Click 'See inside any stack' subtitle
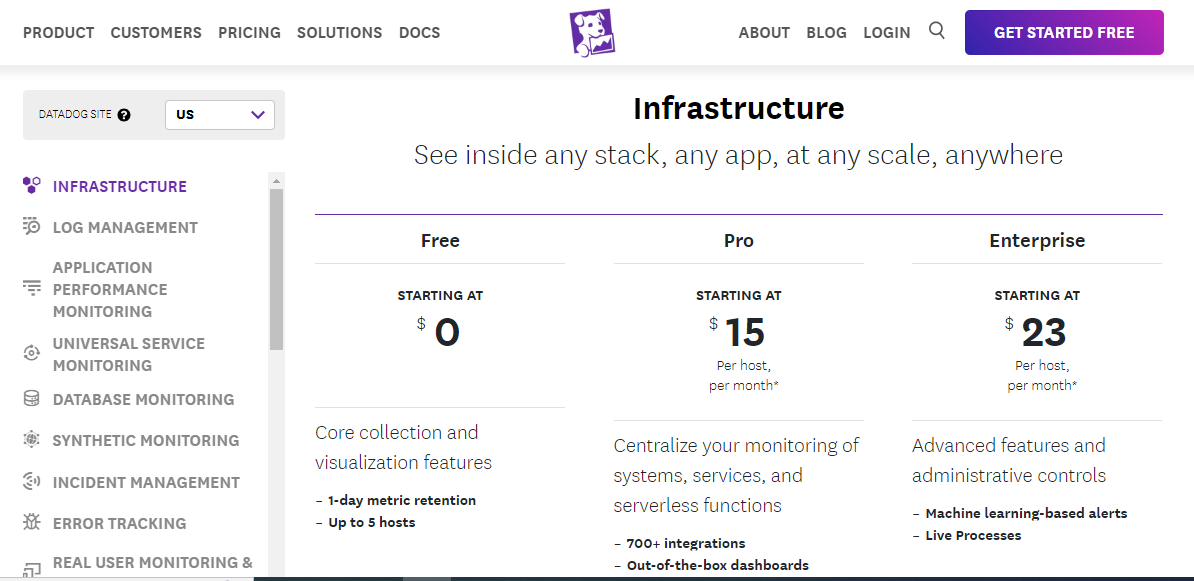Screen dimensions: 1194x581 tap(739, 155)
